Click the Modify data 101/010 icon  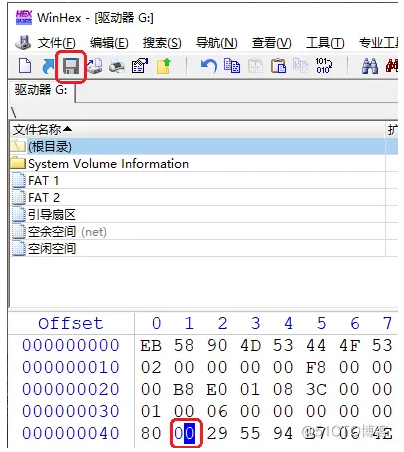point(324,66)
